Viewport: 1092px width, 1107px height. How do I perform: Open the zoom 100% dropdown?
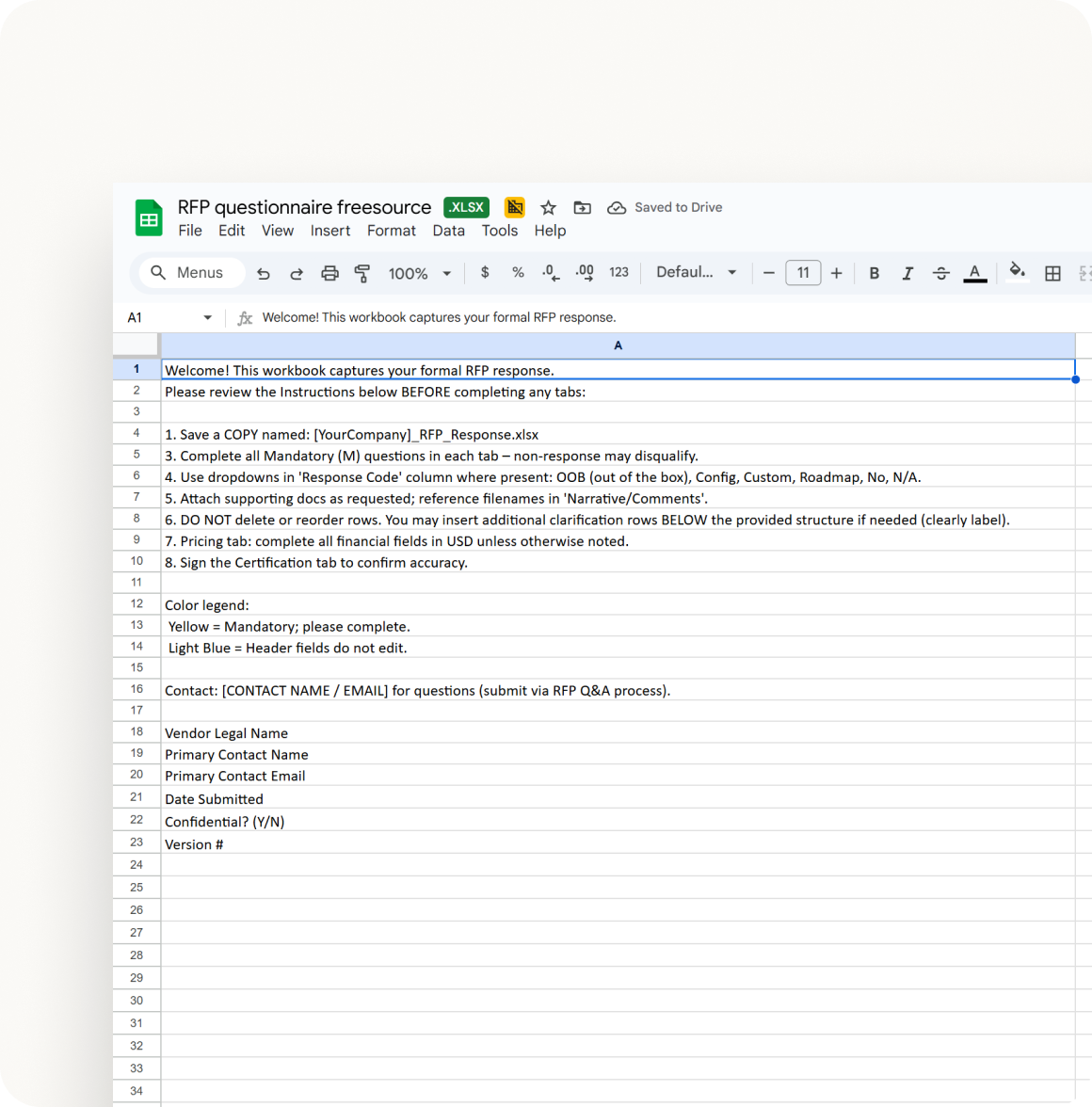tap(419, 273)
